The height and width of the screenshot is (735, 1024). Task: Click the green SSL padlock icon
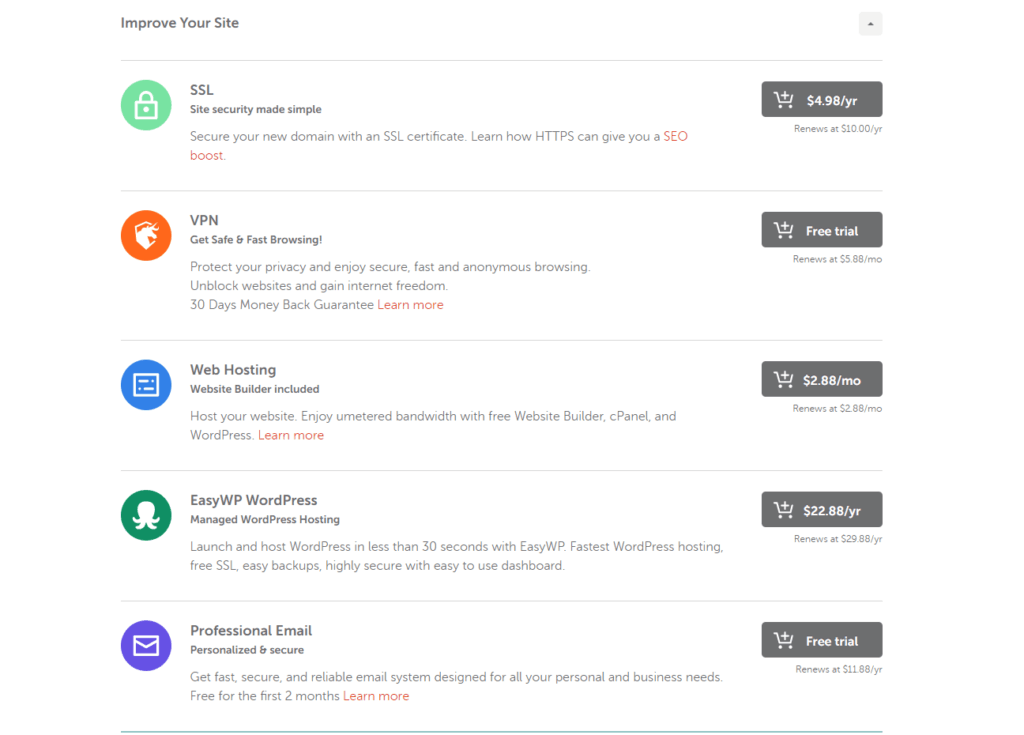coord(146,105)
